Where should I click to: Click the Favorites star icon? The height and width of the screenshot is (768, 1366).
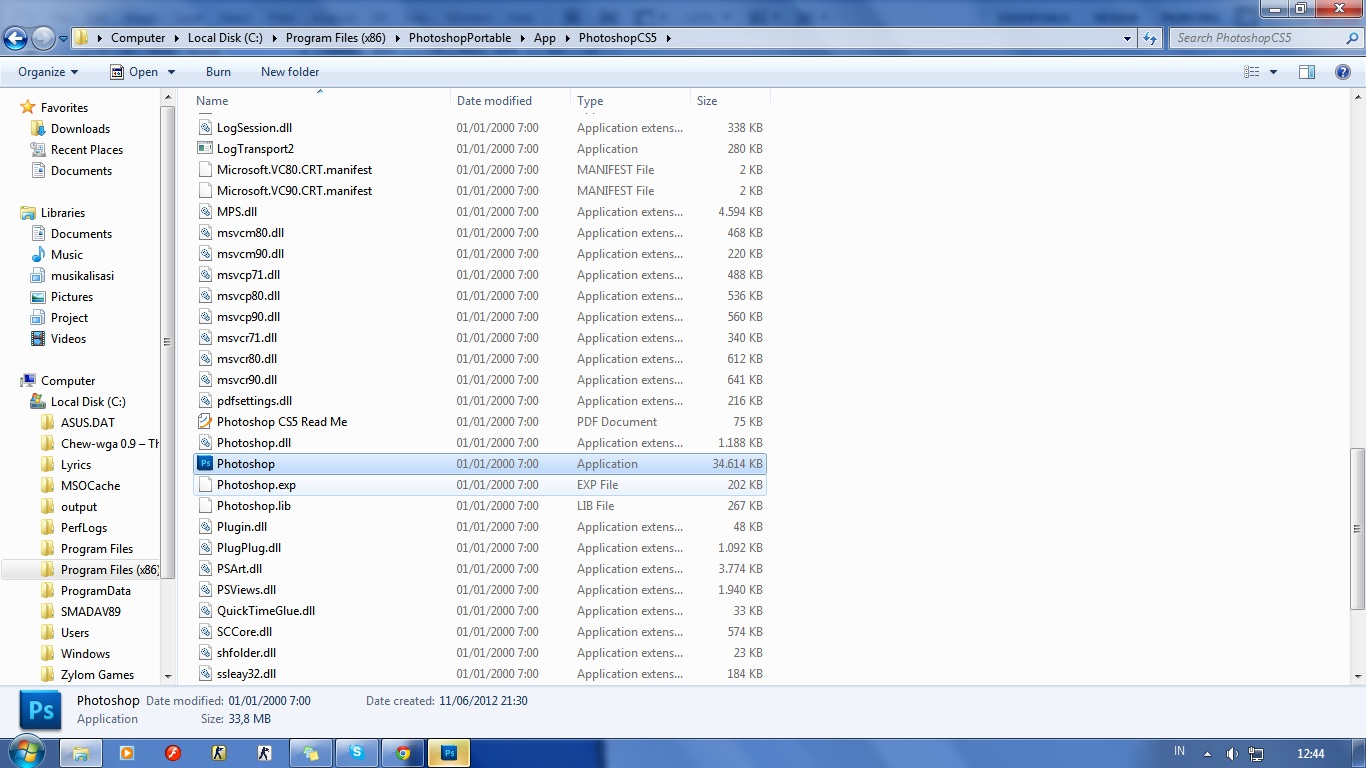[28, 107]
